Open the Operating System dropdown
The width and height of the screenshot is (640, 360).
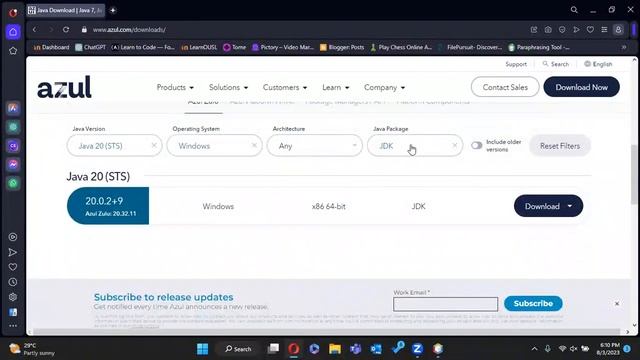(214, 146)
